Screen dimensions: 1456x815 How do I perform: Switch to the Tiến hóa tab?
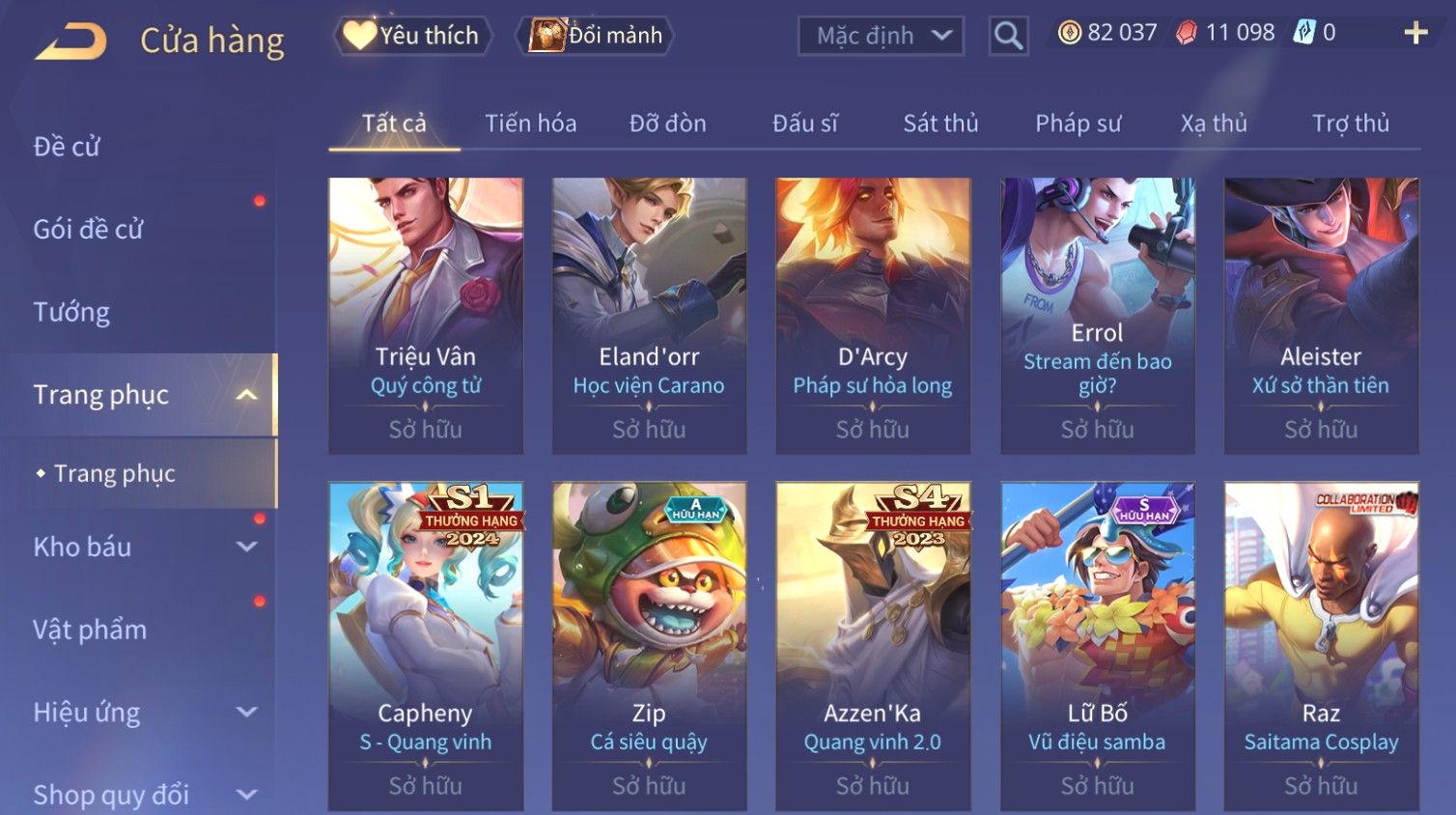pos(530,124)
